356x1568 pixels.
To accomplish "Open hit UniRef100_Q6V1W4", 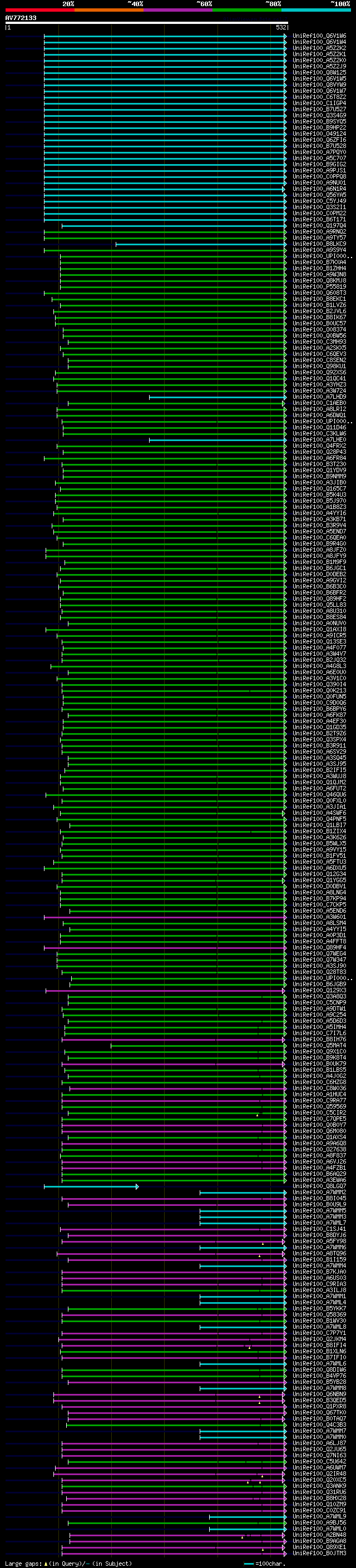I will (x=319, y=42).
